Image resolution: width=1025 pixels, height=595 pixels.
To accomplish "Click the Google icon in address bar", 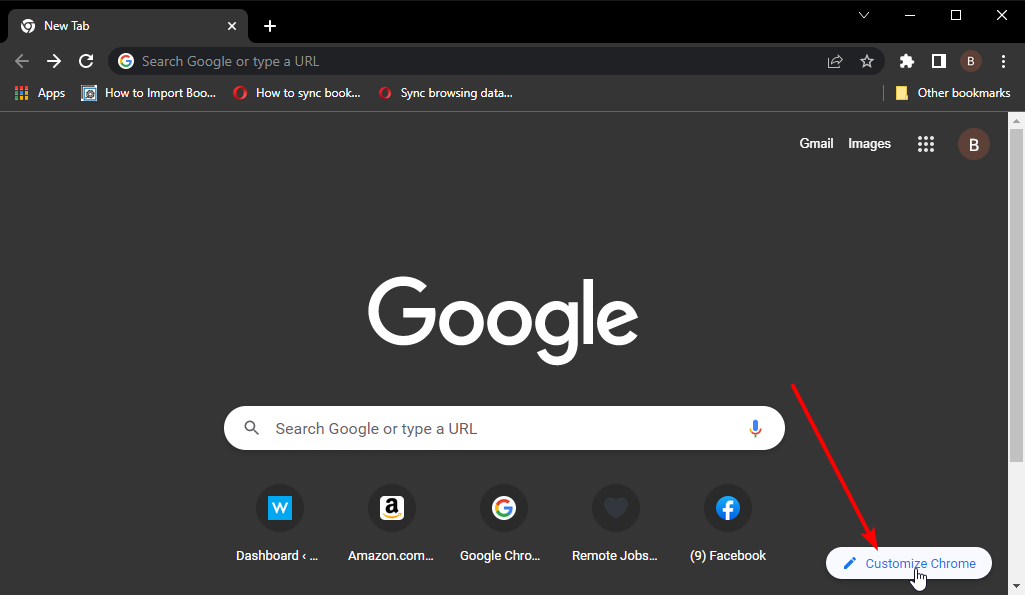I will pyautogui.click(x=126, y=61).
